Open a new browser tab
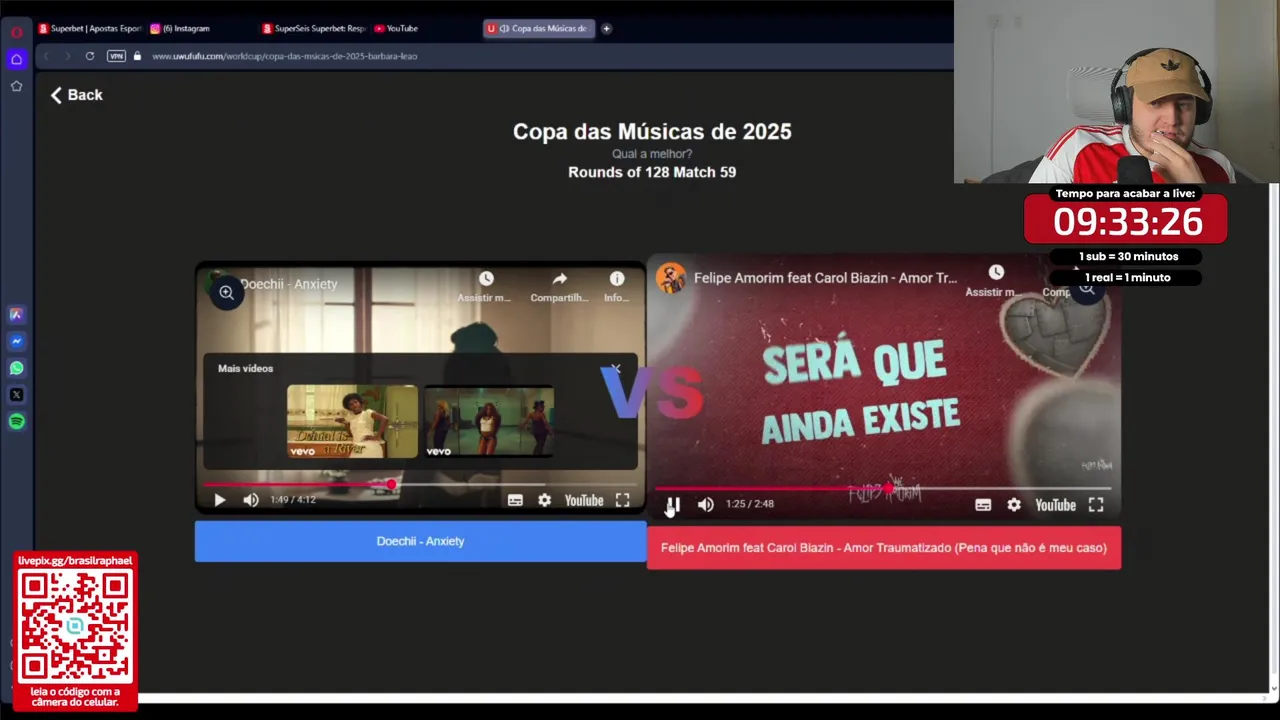Image resolution: width=1280 pixels, height=720 pixels. (606, 29)
